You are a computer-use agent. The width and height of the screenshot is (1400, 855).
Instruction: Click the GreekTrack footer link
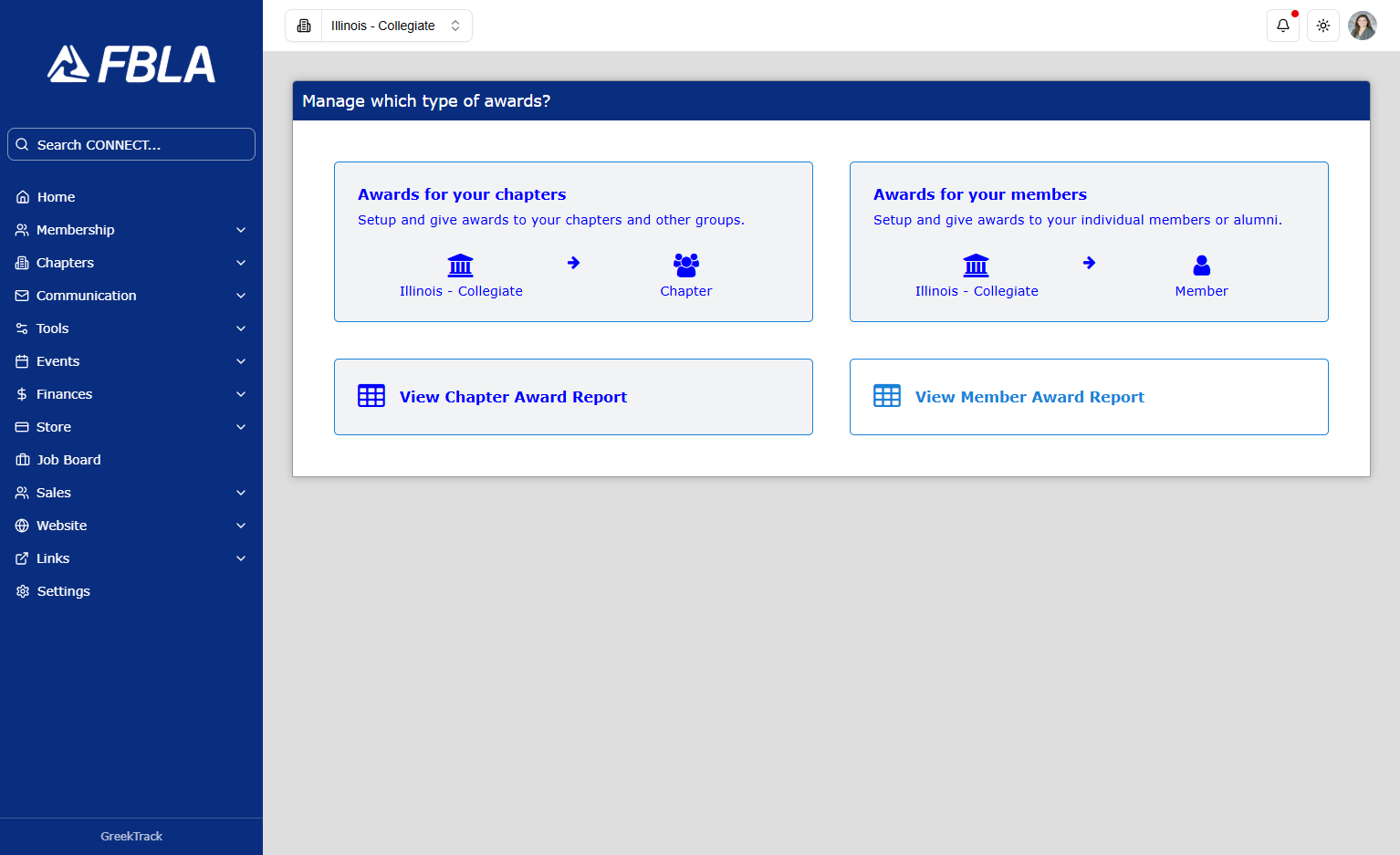click(131, 836)
